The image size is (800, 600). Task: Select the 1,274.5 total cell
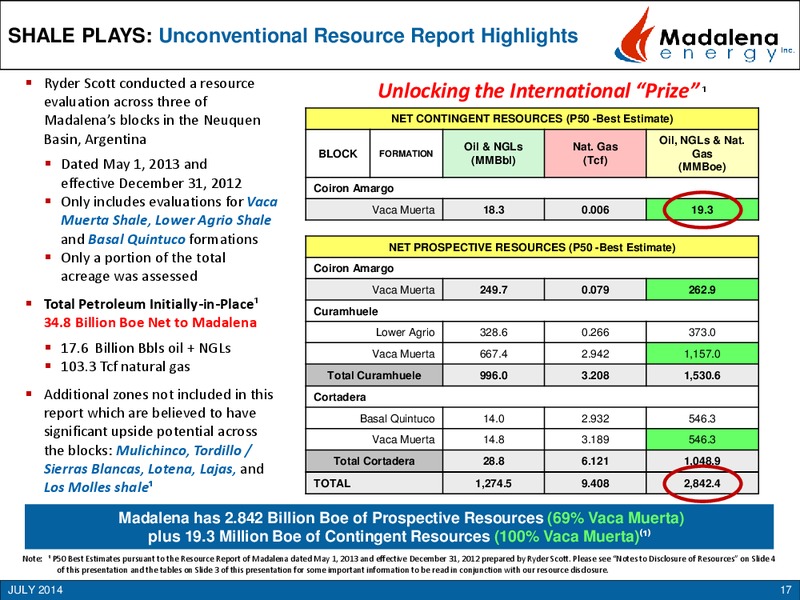click(x=493, y=483)
